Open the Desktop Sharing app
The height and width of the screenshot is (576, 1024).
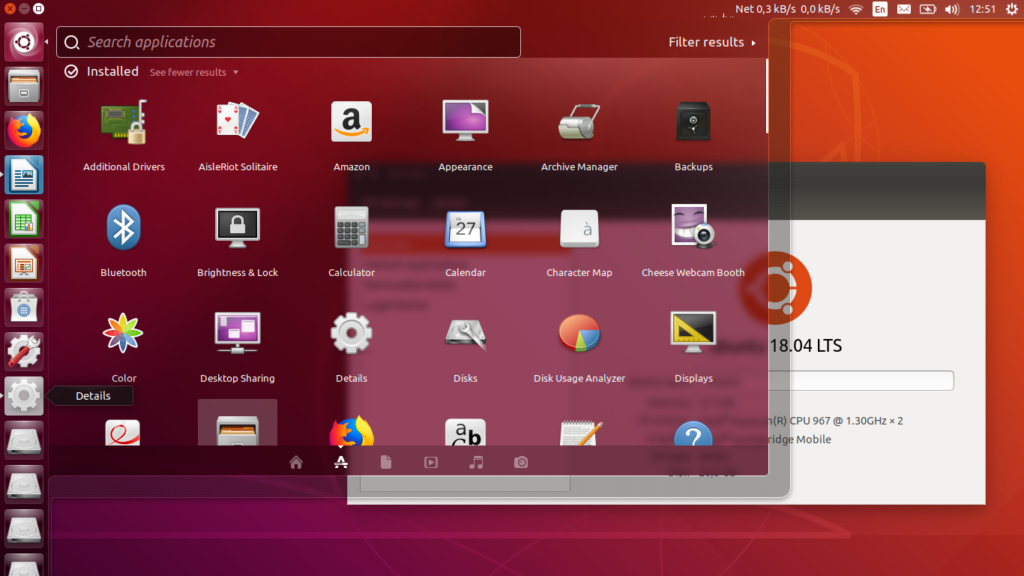coord(237,335)
